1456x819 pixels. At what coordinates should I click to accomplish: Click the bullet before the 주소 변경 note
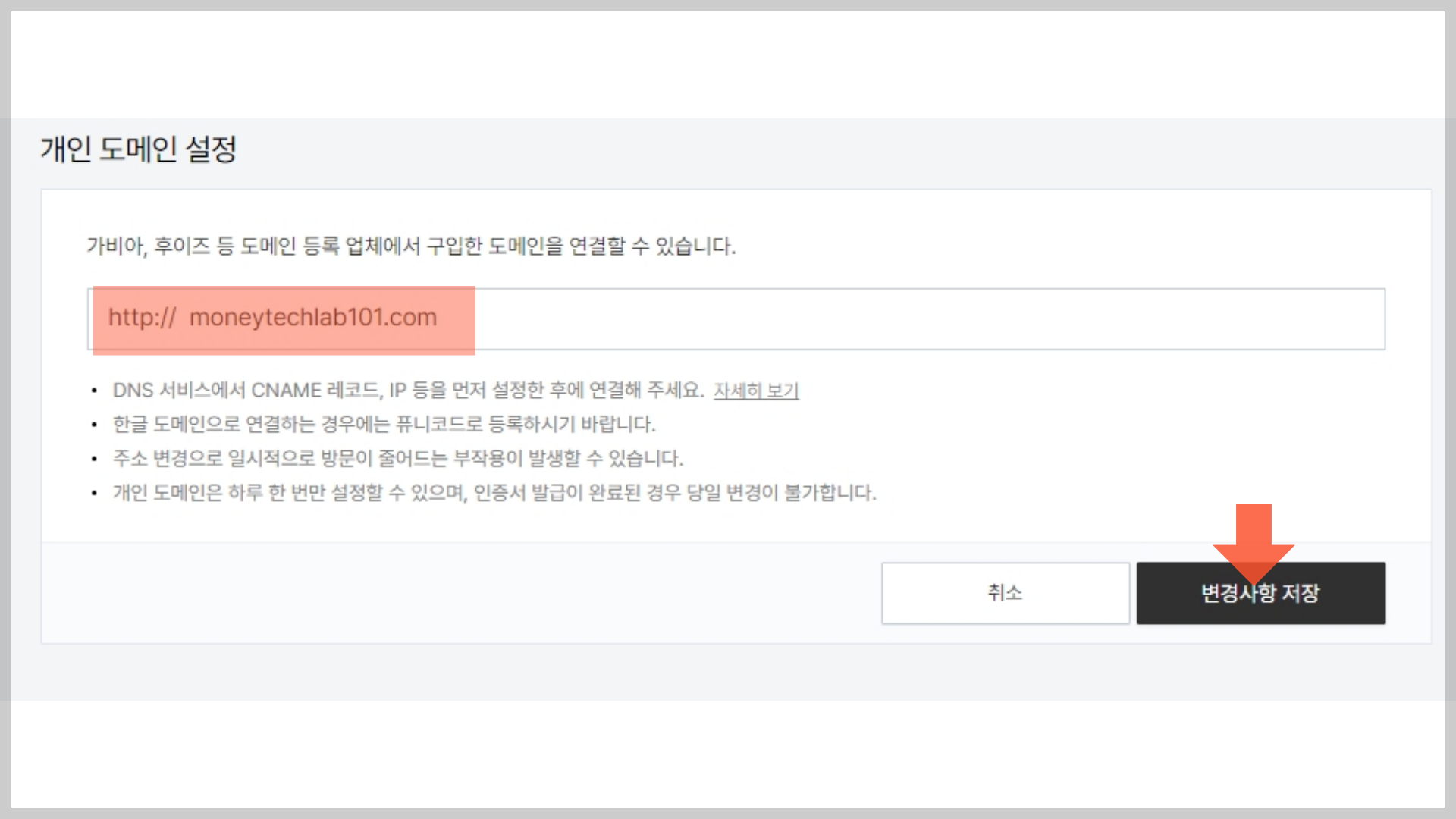tap(94, 459)
